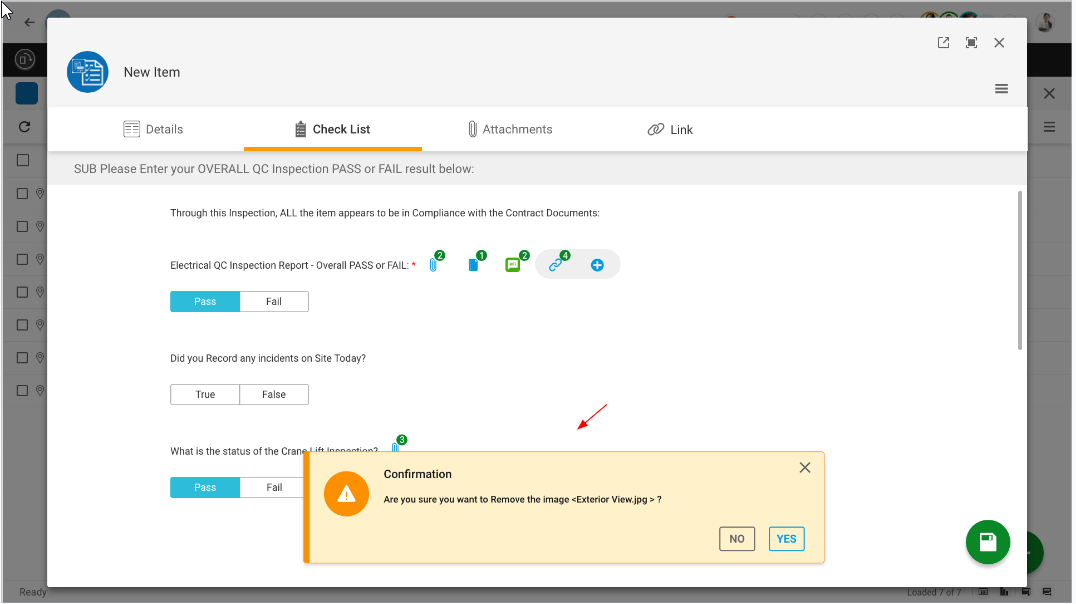Click the back arrow in background window
The width and height of the screenshot is (1076, 604).
tap(30, 22)
